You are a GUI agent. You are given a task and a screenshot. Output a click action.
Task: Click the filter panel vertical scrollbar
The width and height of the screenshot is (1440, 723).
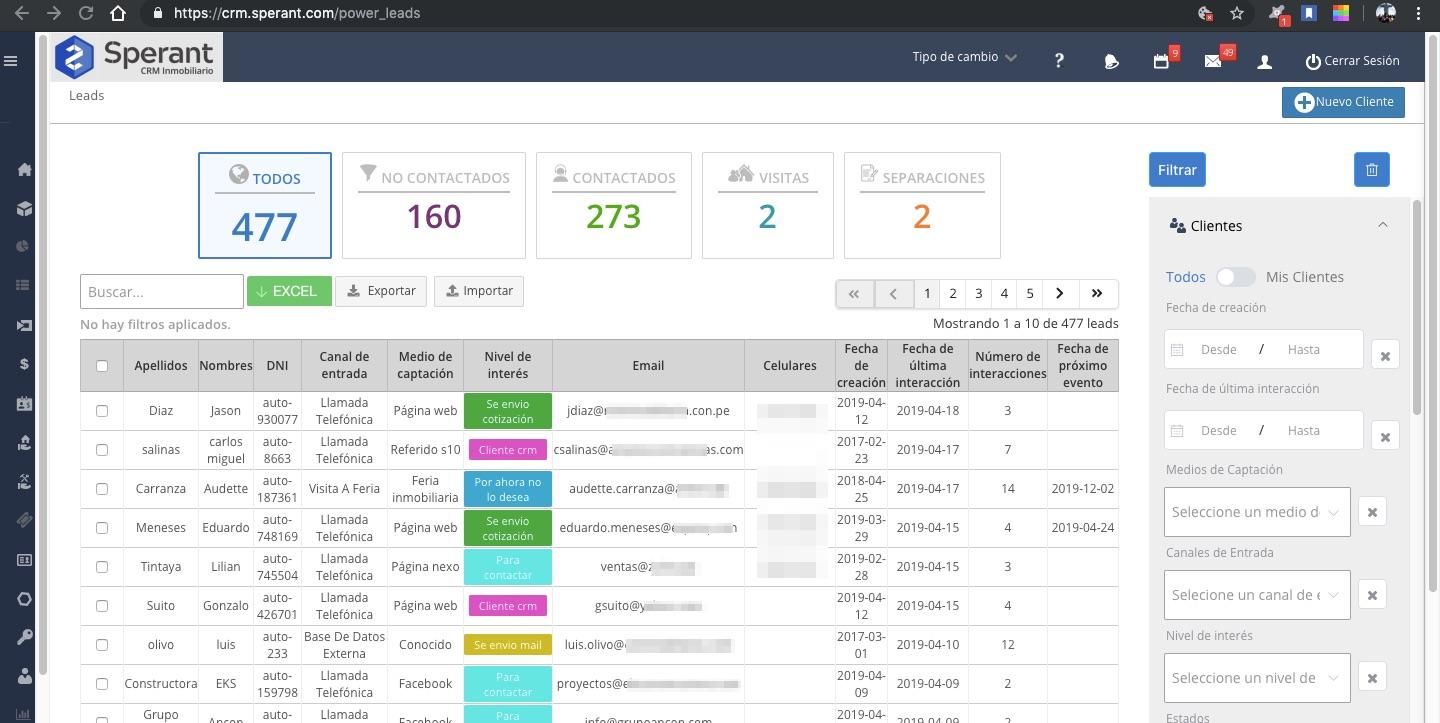pyautogui.click(x=1416, y=307)
